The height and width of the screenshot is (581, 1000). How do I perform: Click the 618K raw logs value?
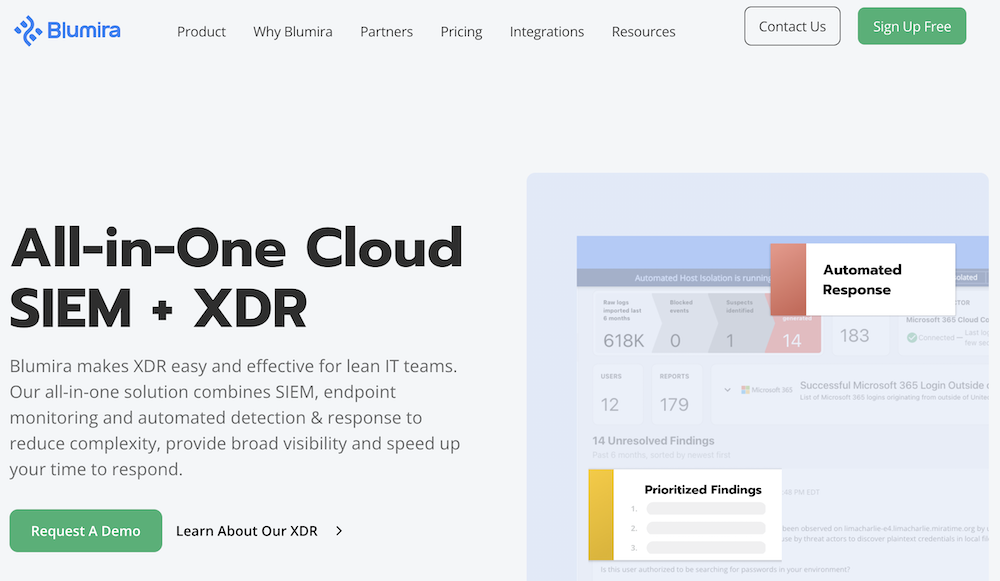click(624, 341)
